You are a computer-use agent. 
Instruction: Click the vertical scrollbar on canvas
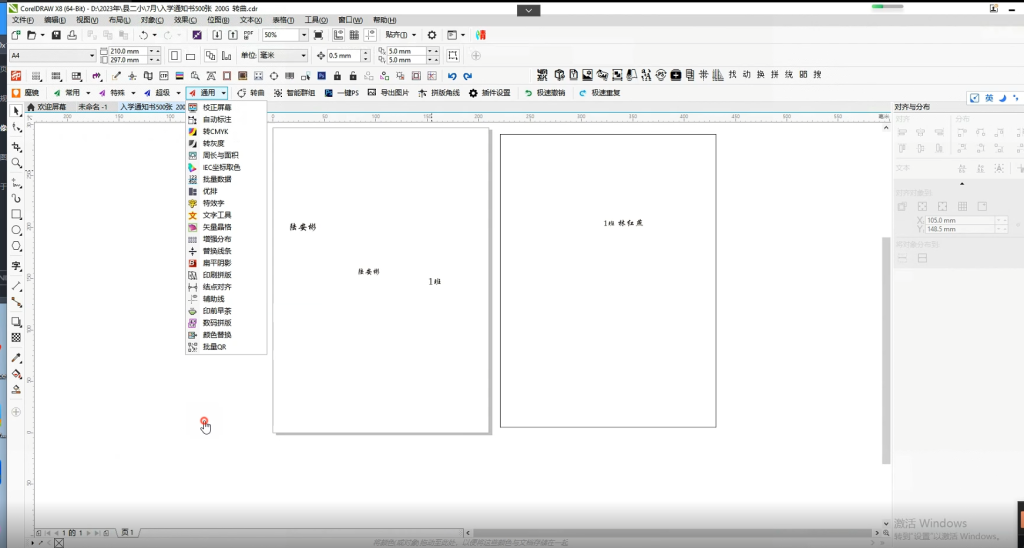pyautogui.click(x=885, y=350)
